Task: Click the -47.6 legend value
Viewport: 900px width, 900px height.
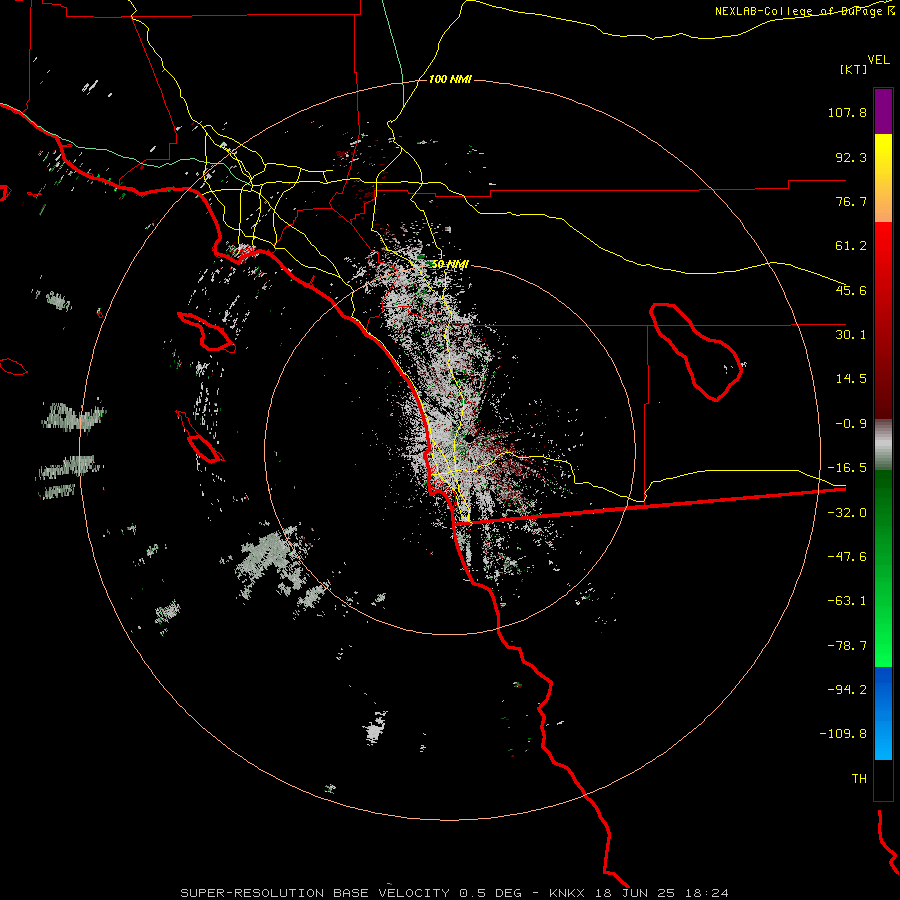Action: click(847, 557)
